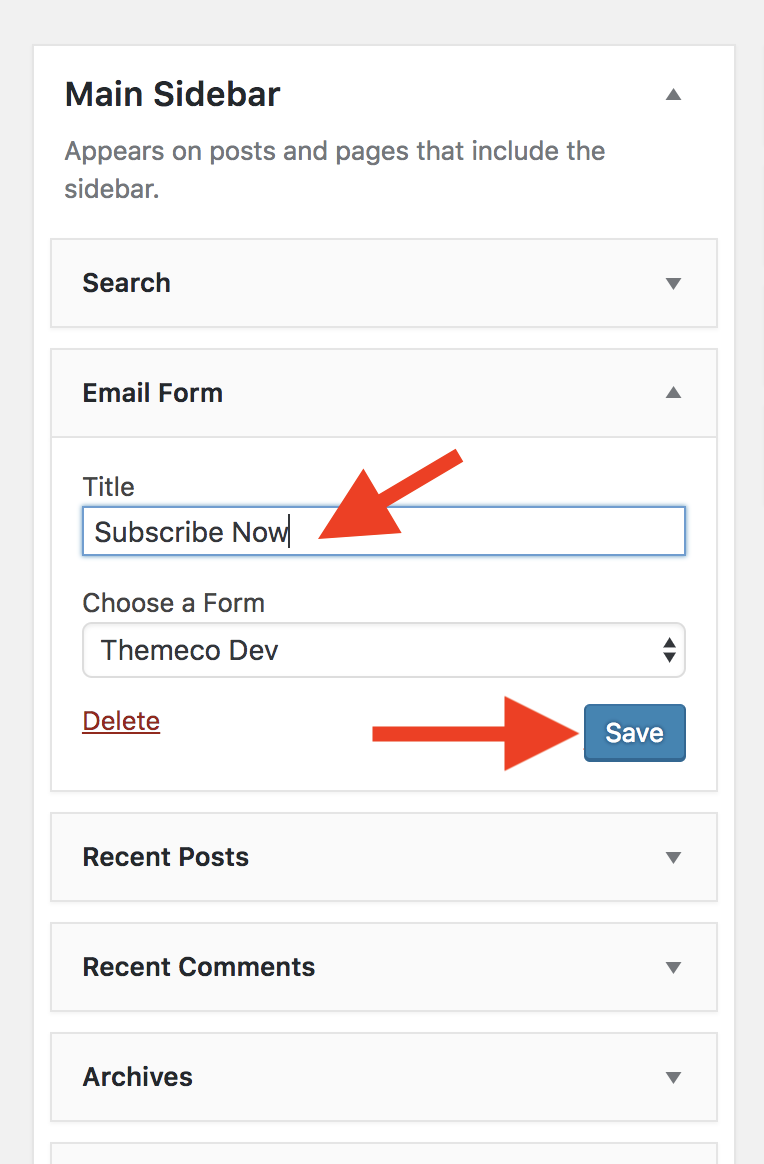The height and width of the screenshot is (1164, 764).
Task: Click the up-down stepper arrows on form selector
Action: (668, 650)
